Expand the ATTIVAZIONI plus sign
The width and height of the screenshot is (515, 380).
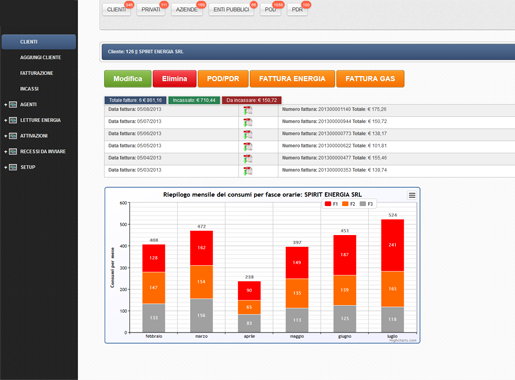tap(5, 136)
